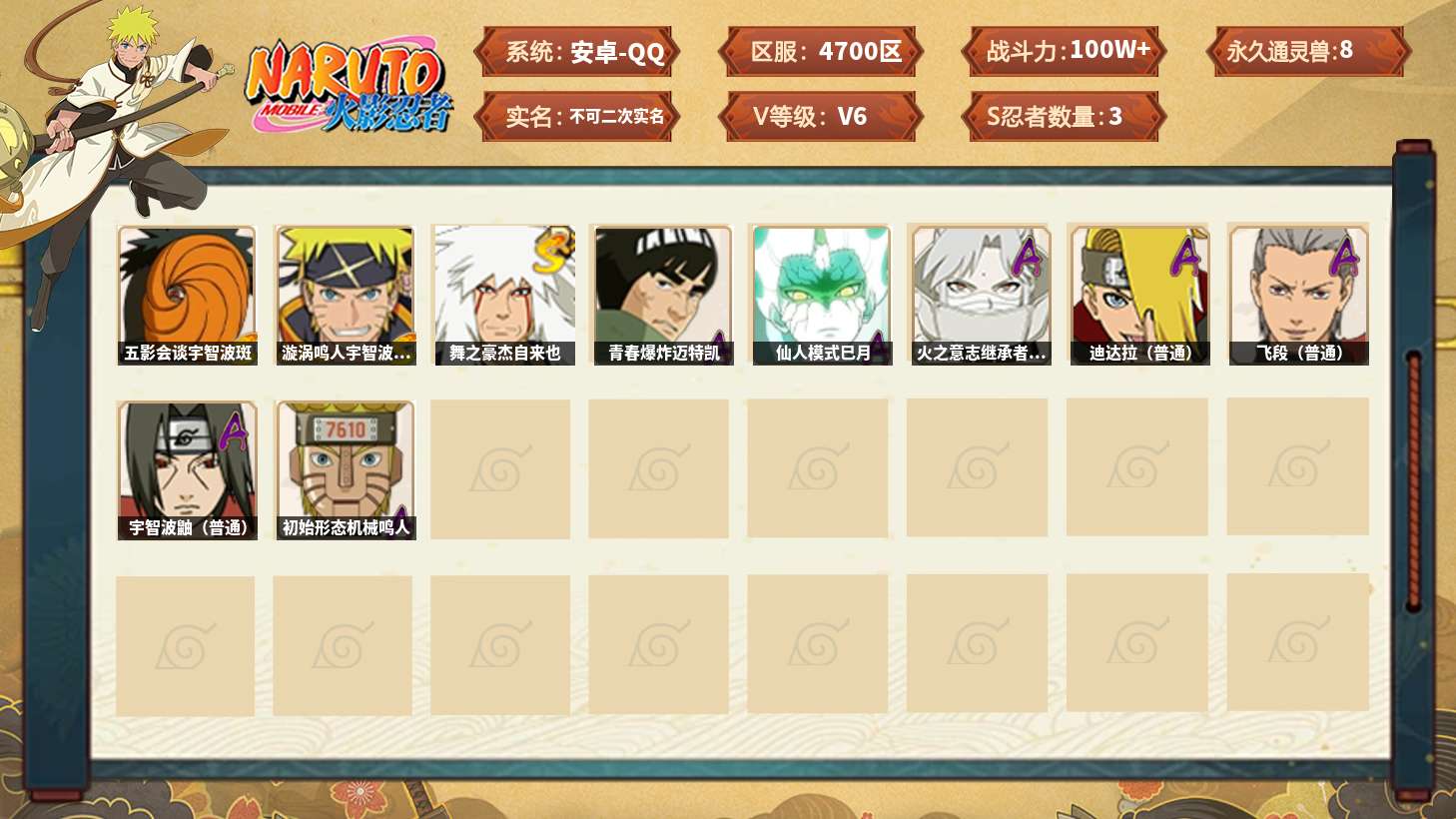Select the 飞段（普通）ninja card
This screenshot has width=1456, height=819.
[x=1298, y=295]
